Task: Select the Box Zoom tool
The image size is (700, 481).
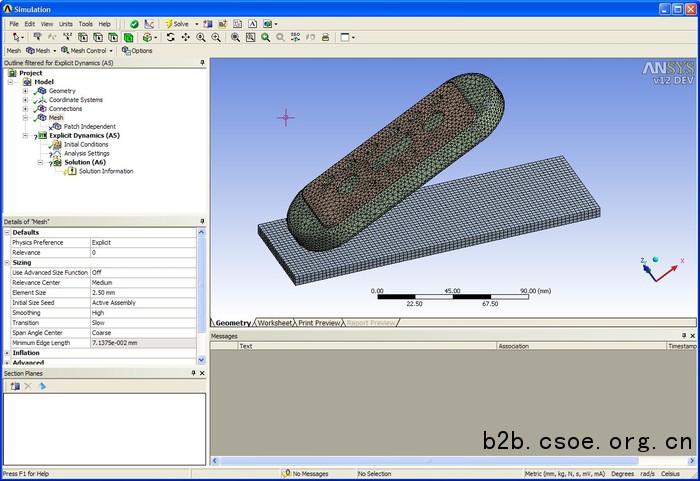Action: coord(250,37)
